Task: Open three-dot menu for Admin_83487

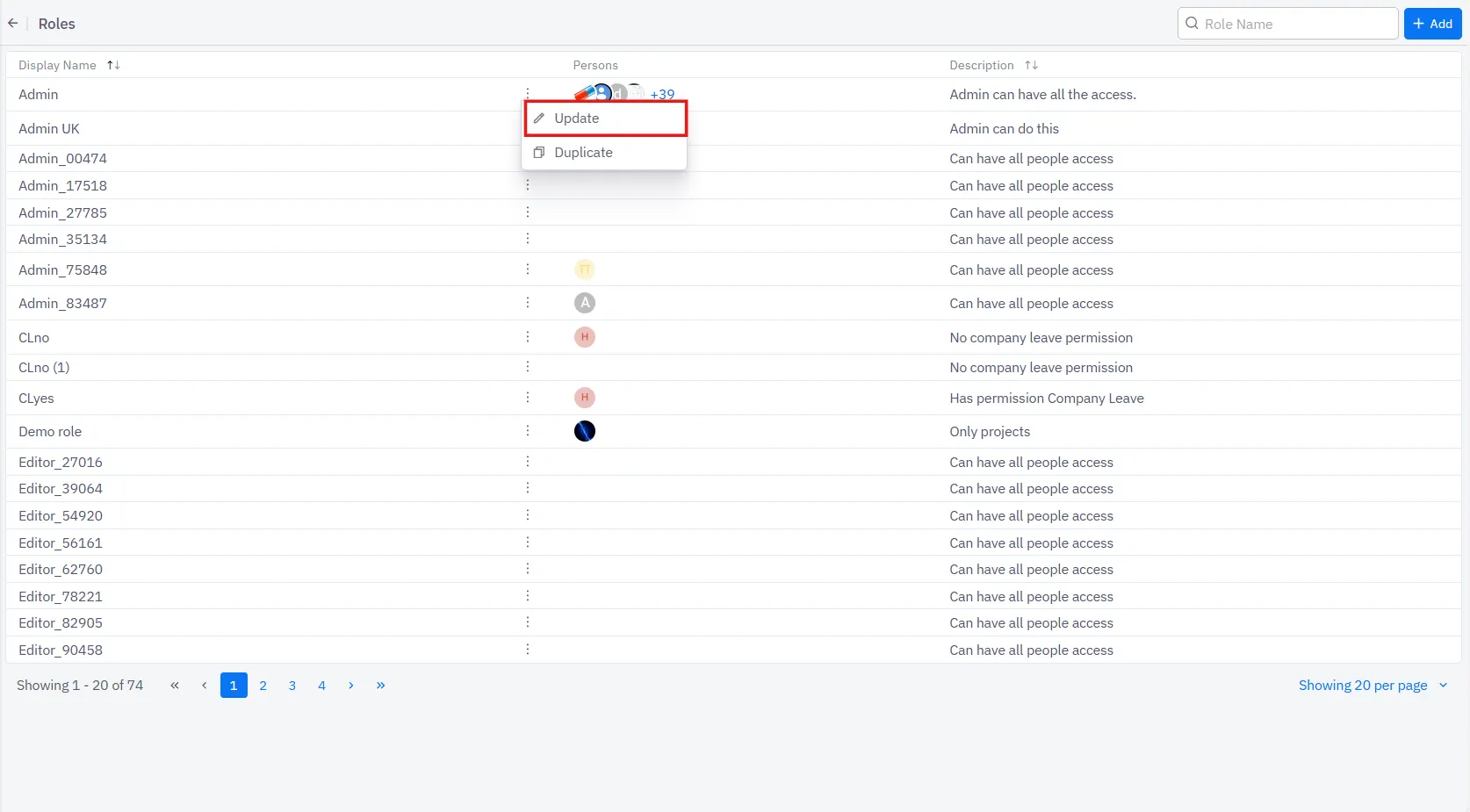Action: pos(528,303)
